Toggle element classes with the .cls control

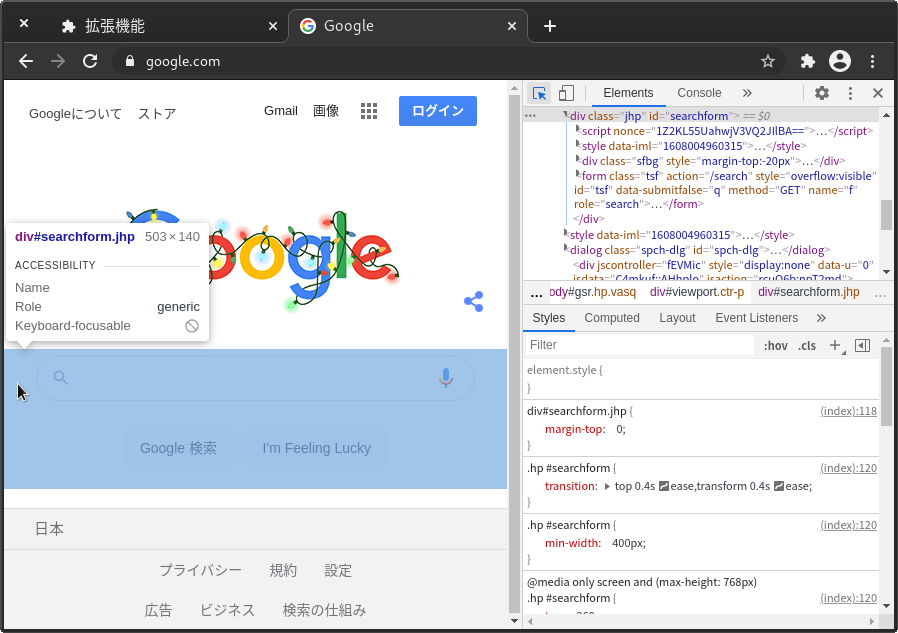coord(807,345)
